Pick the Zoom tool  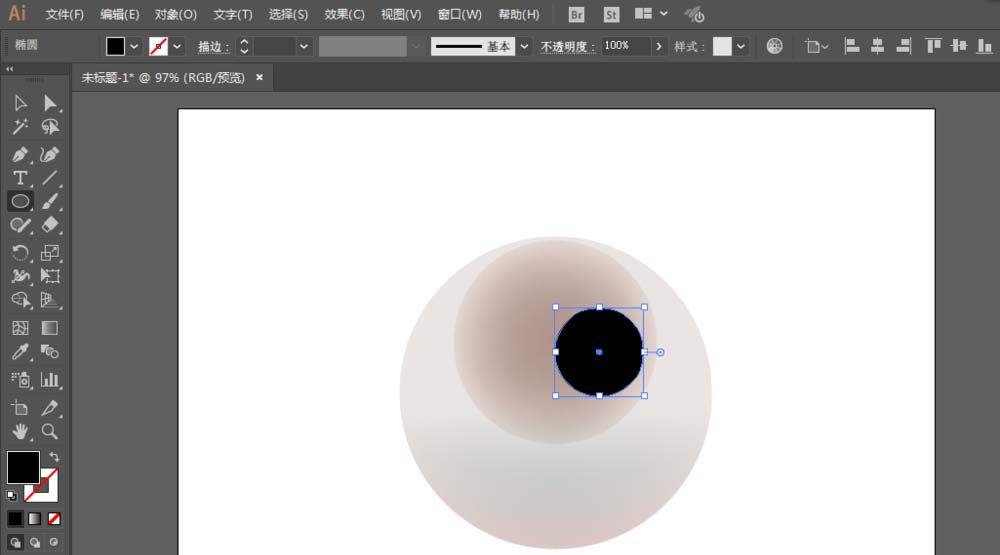[50, 432]
